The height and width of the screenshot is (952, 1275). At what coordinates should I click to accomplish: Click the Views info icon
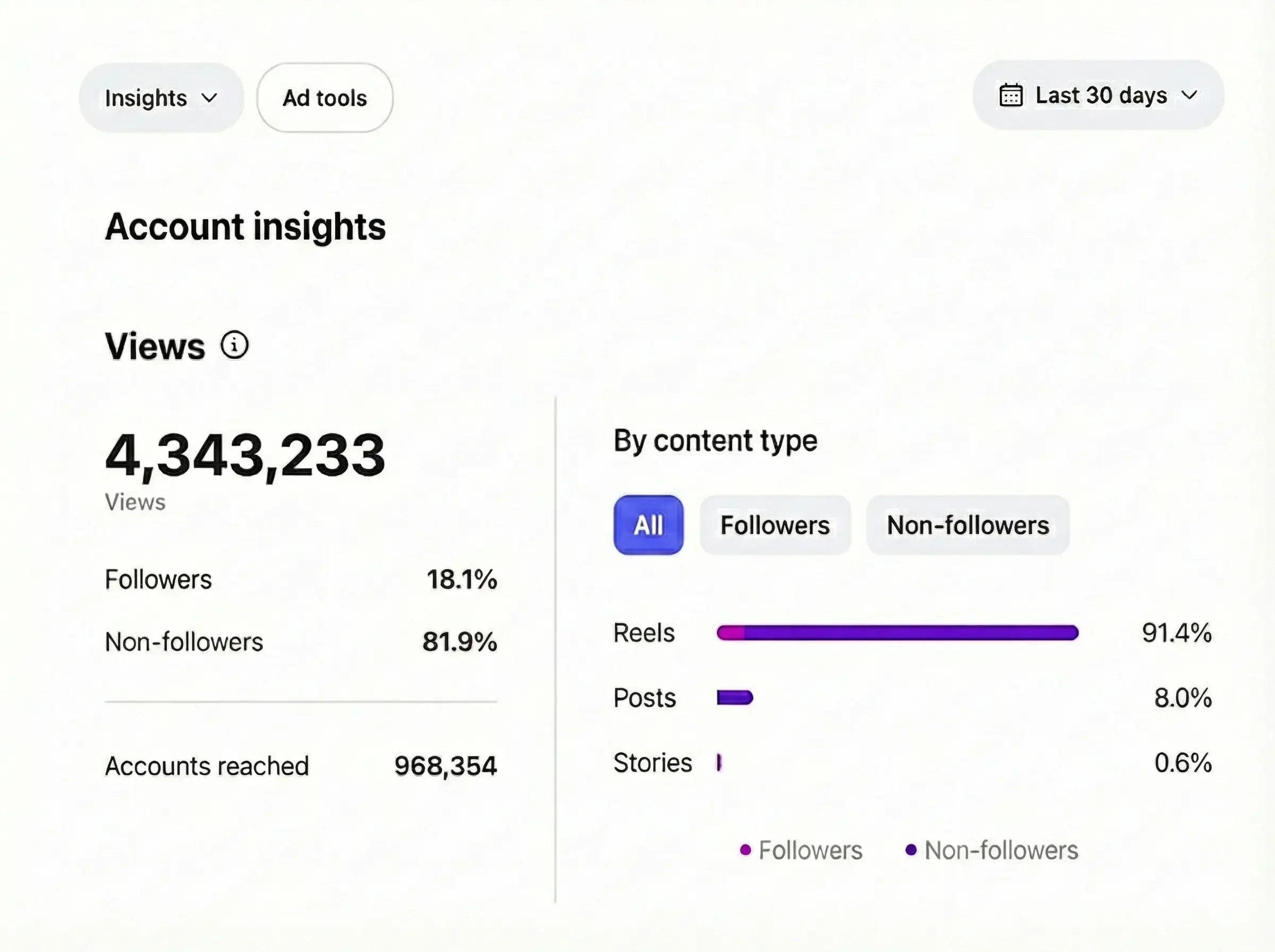coord(234,345)
